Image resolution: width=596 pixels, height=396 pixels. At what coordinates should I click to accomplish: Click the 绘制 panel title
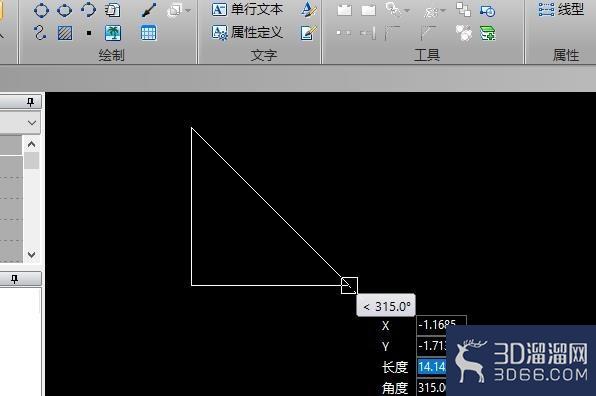click(x=111, y=55)
